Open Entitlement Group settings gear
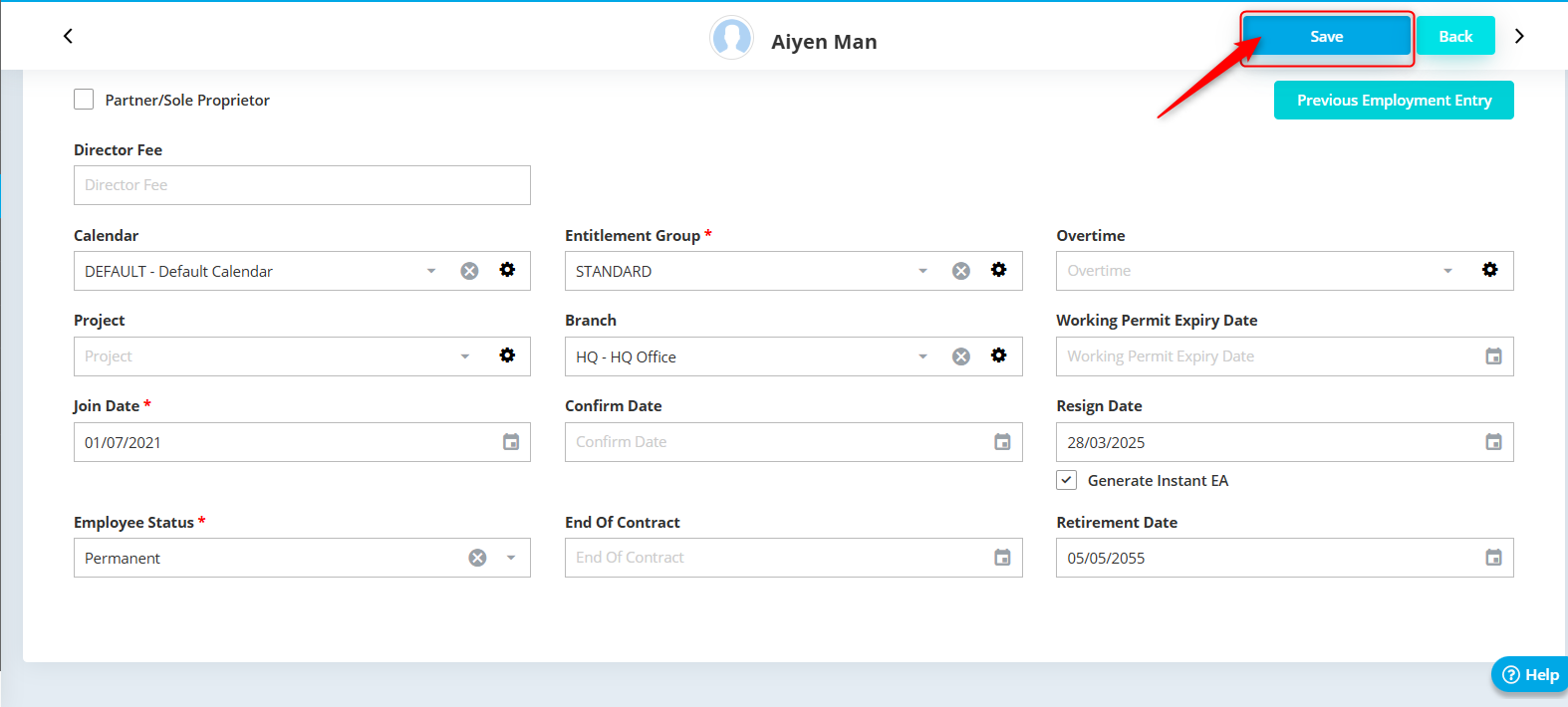Viewport: 1568px width, 707px height. [x=998, y=270]
